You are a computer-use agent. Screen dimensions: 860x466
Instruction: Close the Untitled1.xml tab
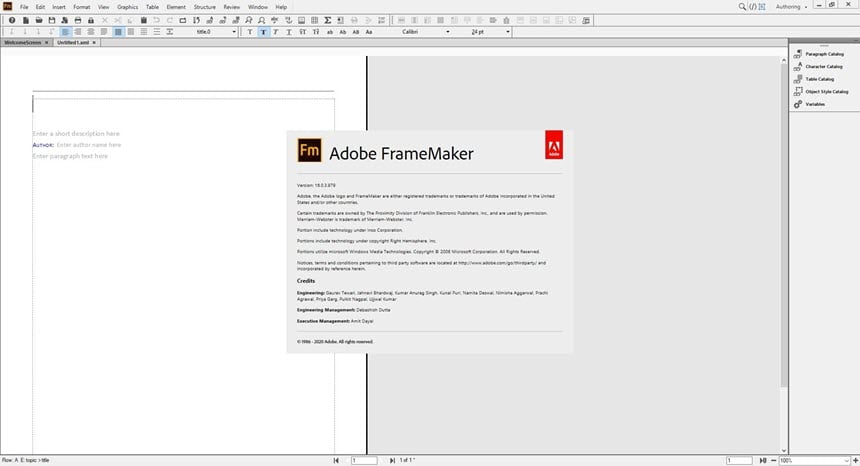[94, 42]
